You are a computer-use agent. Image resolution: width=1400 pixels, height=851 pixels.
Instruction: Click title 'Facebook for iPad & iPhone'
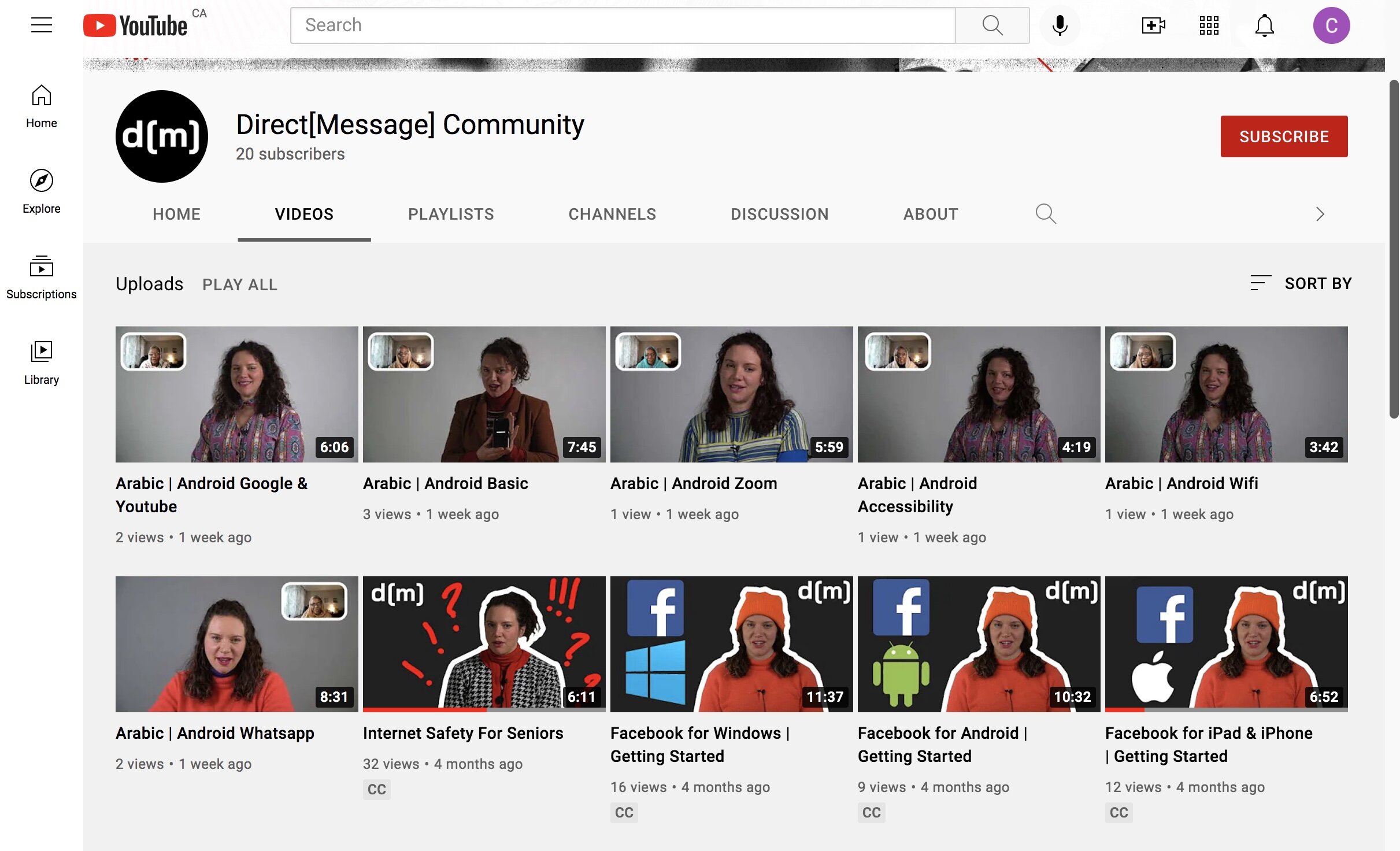pos(1209,745)
